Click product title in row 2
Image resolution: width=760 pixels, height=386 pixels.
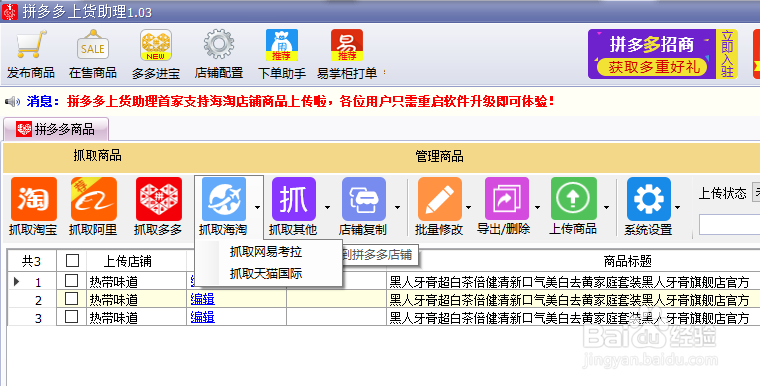pyautogui.click(x=570, y=300)
